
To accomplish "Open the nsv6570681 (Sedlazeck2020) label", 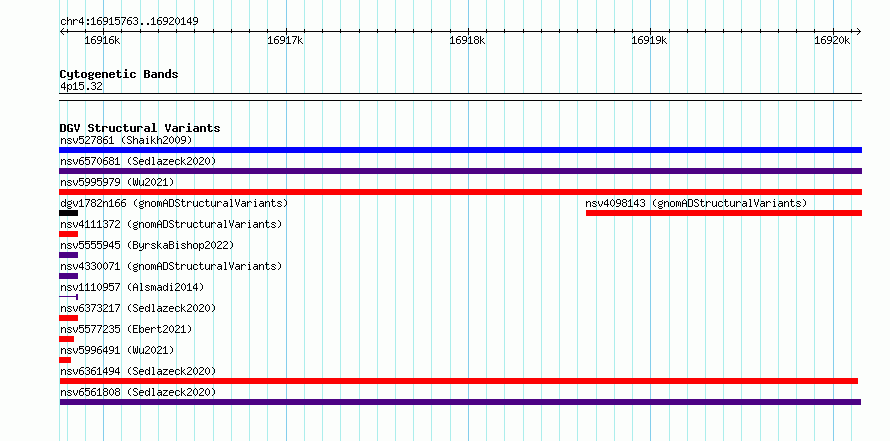I will click(x=138, y=161).
